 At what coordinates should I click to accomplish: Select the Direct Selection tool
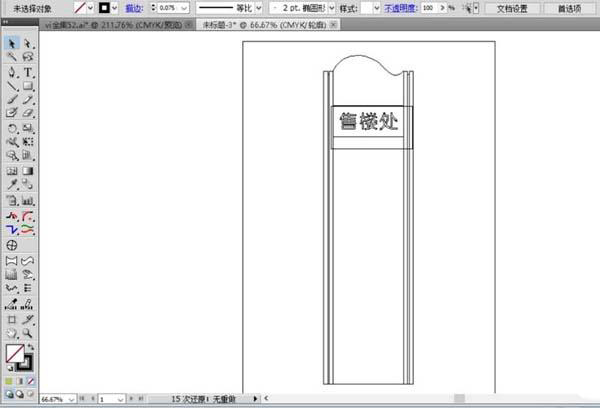tap(28, 43)
